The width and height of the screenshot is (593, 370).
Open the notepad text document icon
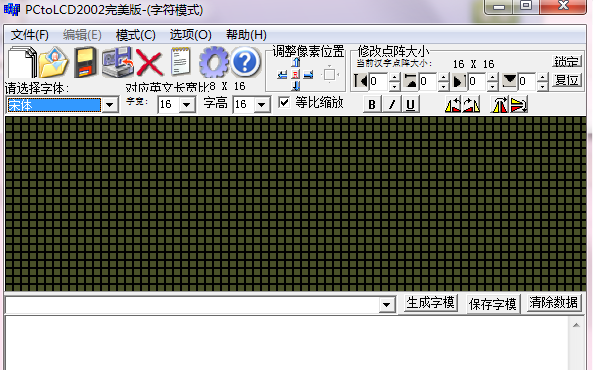(181, 62)
